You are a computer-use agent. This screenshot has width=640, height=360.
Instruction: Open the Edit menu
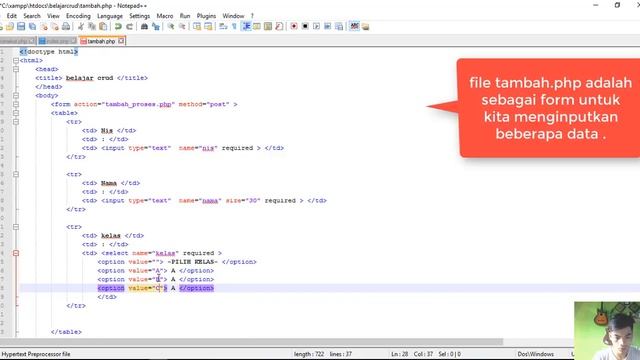click(x=12, y=16)
